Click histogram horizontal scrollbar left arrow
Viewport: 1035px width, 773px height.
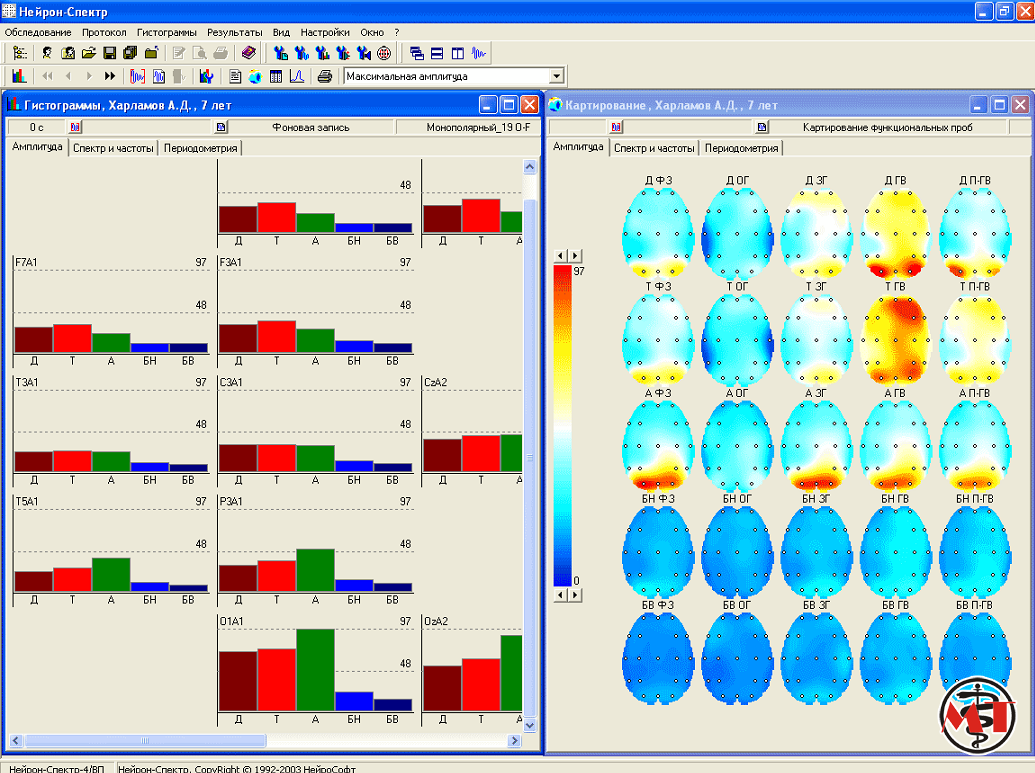(17, 741)
